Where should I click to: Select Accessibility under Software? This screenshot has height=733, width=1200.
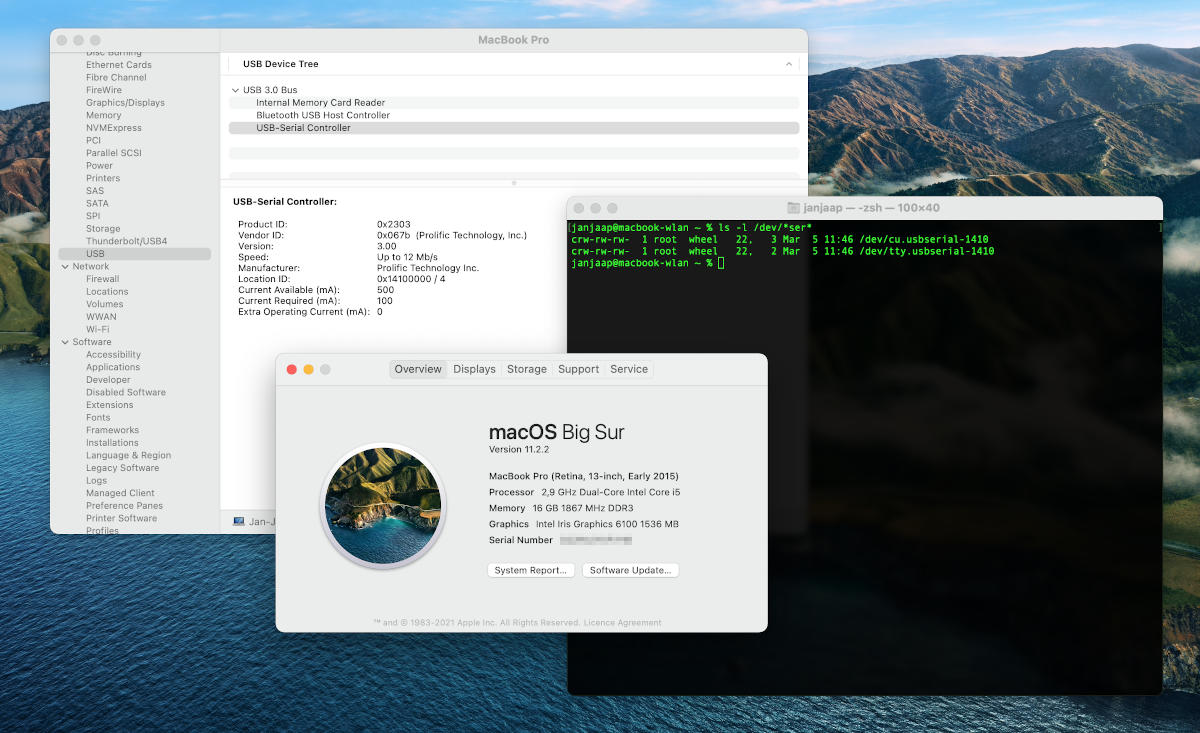(113, 355)
